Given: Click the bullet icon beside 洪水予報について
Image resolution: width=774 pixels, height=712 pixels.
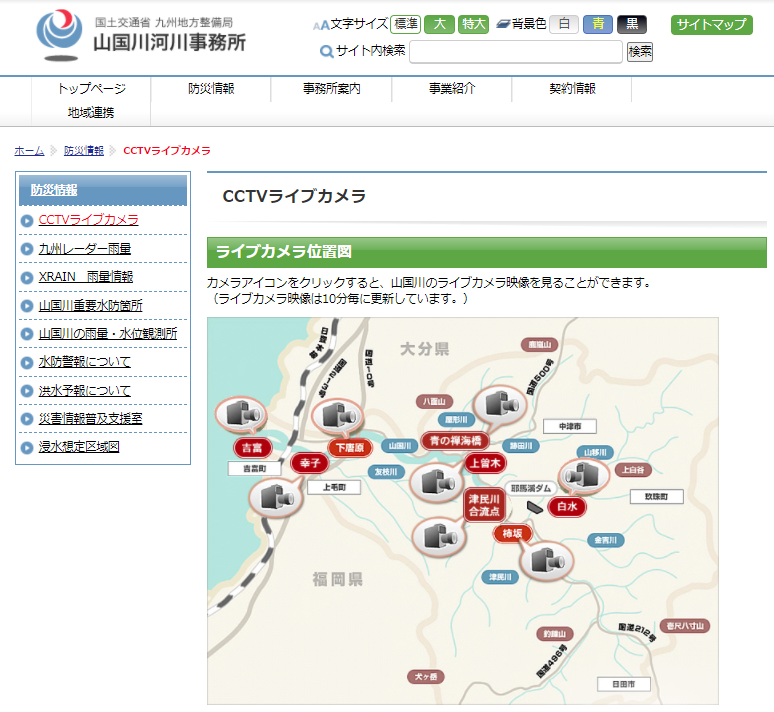Looking at the screenshot, I should 27,391.
